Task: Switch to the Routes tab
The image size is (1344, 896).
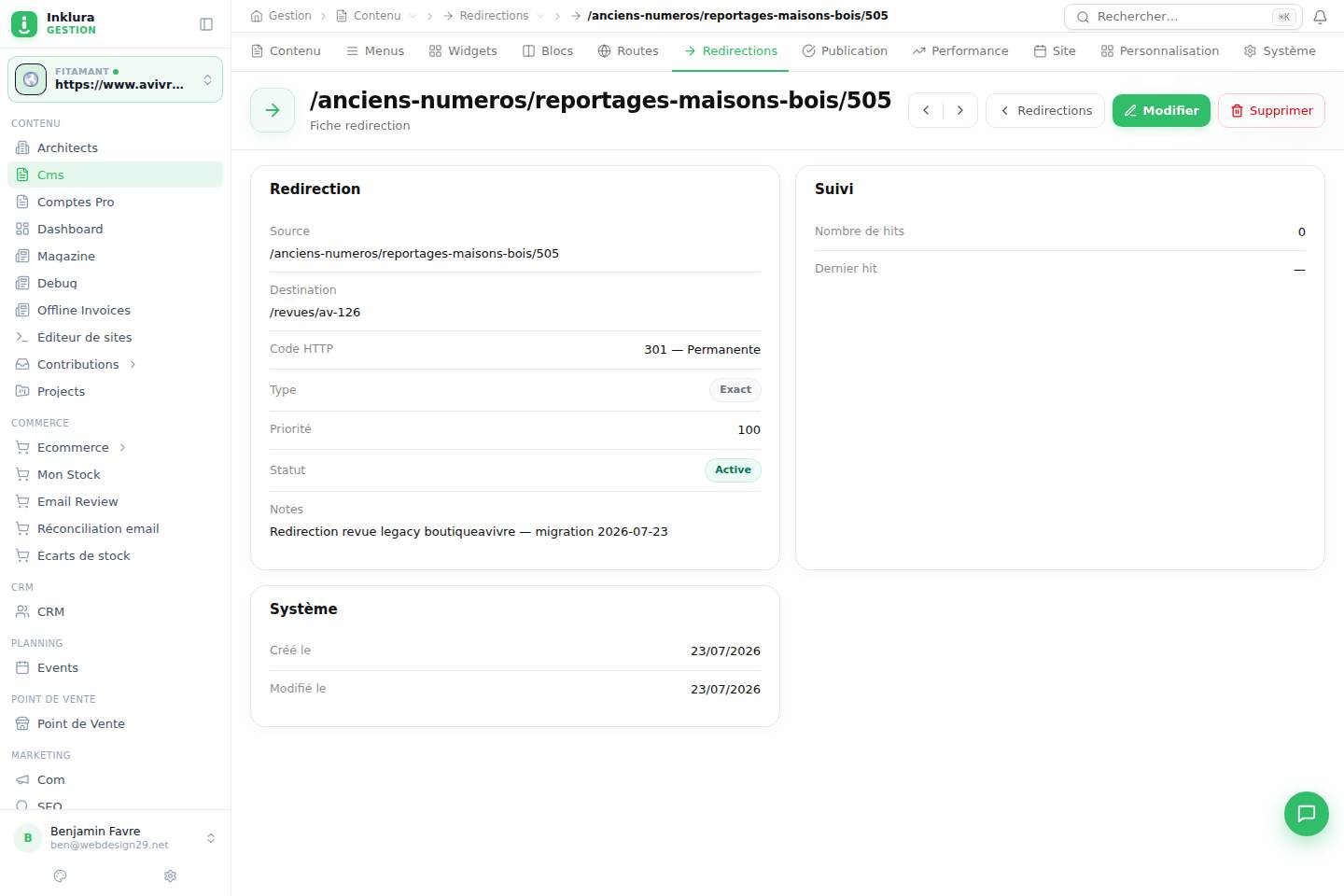Action: point(628,50)
